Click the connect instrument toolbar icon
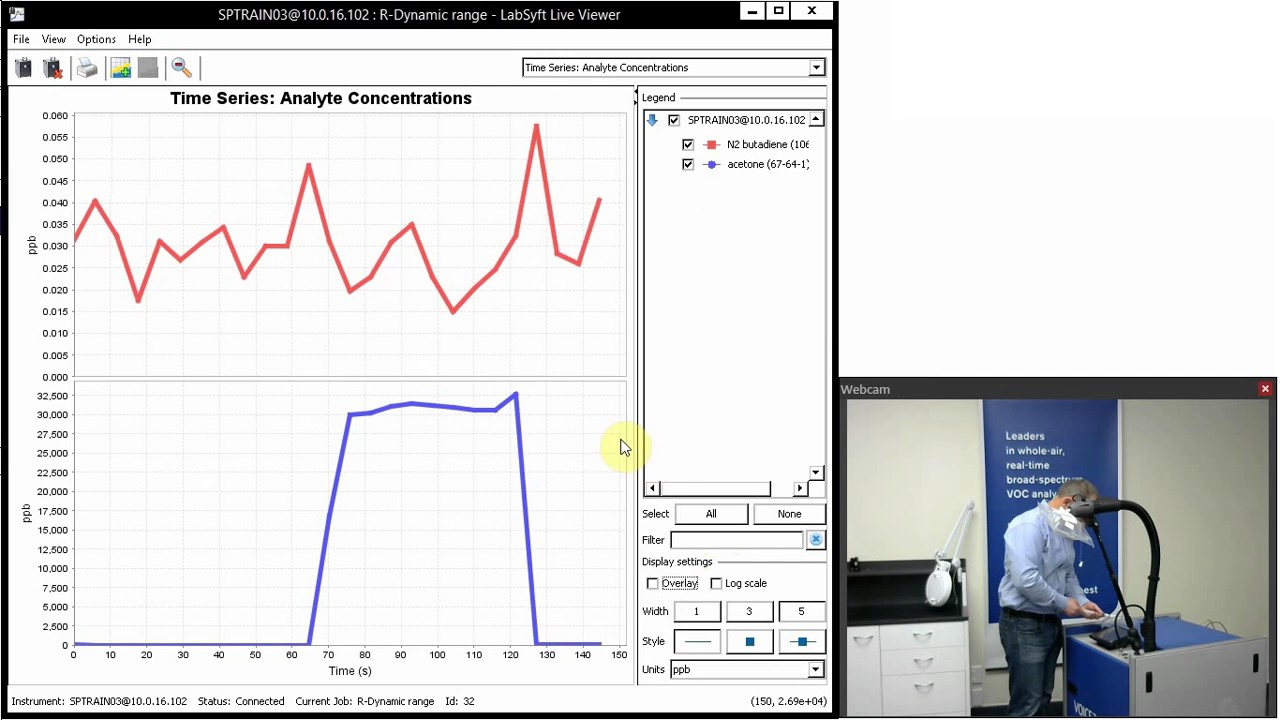 click(23, 68)
